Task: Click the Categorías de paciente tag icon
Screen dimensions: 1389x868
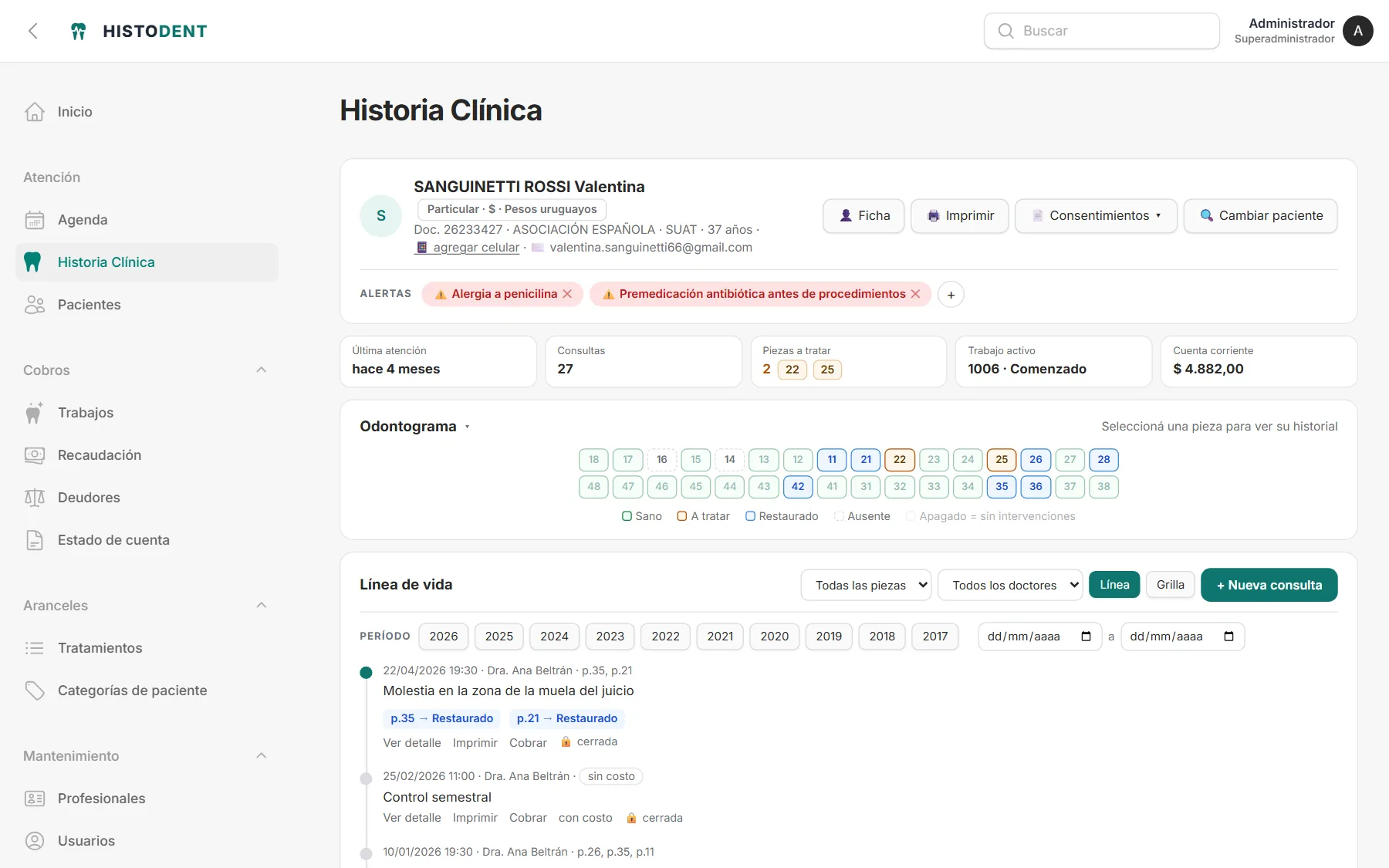Action: (35, 691)
